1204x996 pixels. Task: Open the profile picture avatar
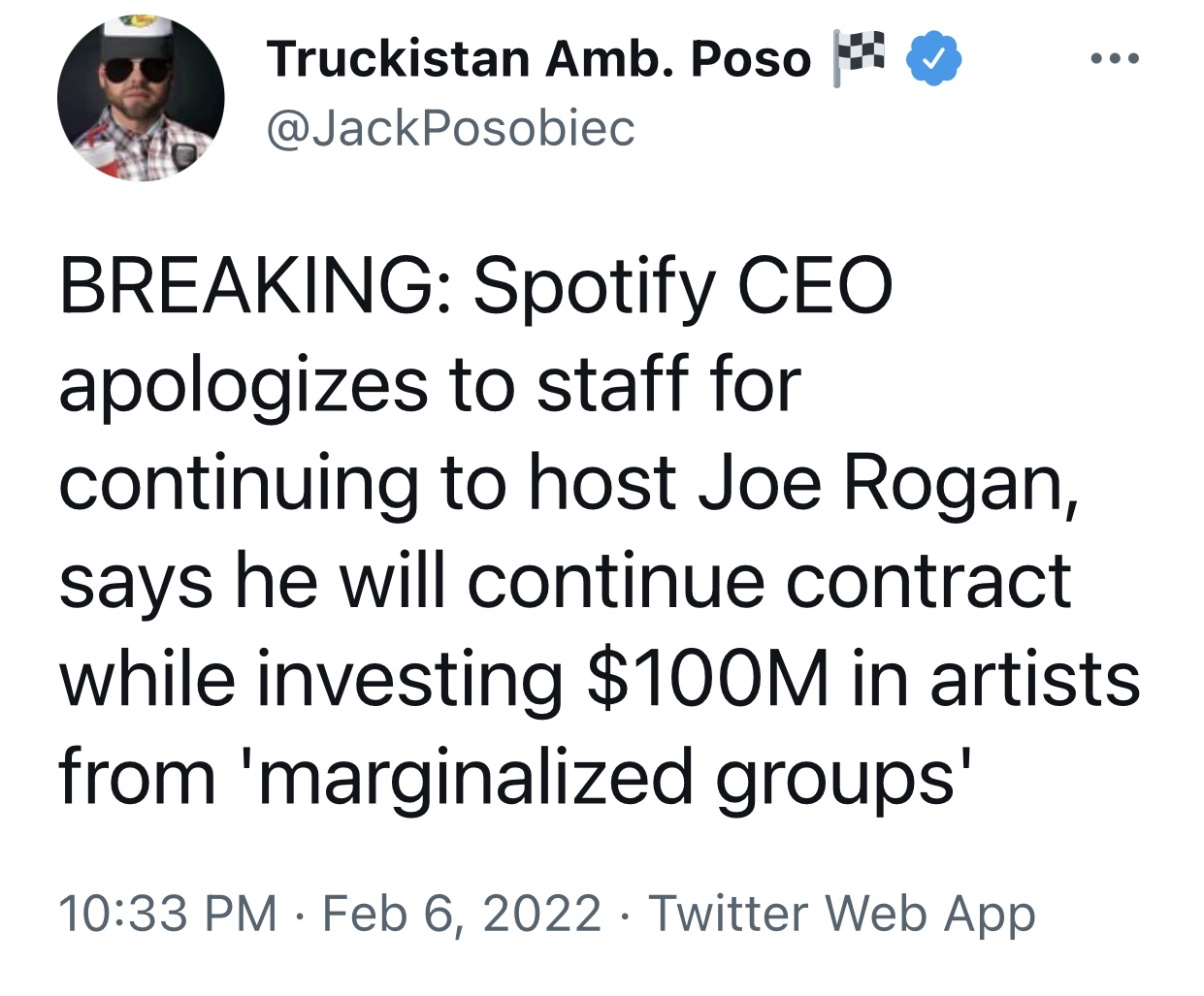(141, 98)
